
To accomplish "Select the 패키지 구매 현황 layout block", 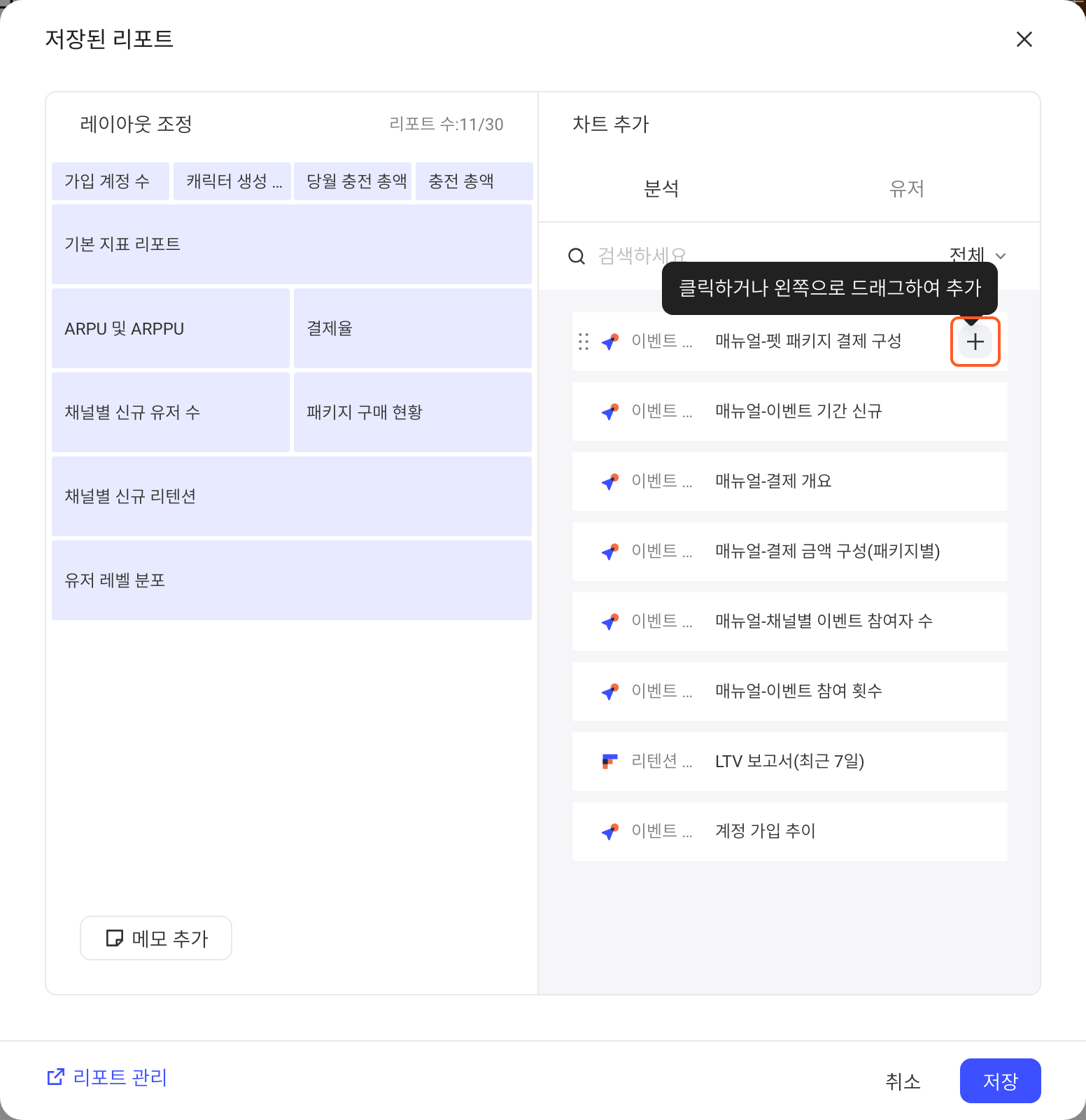I will tap(413, 412).
